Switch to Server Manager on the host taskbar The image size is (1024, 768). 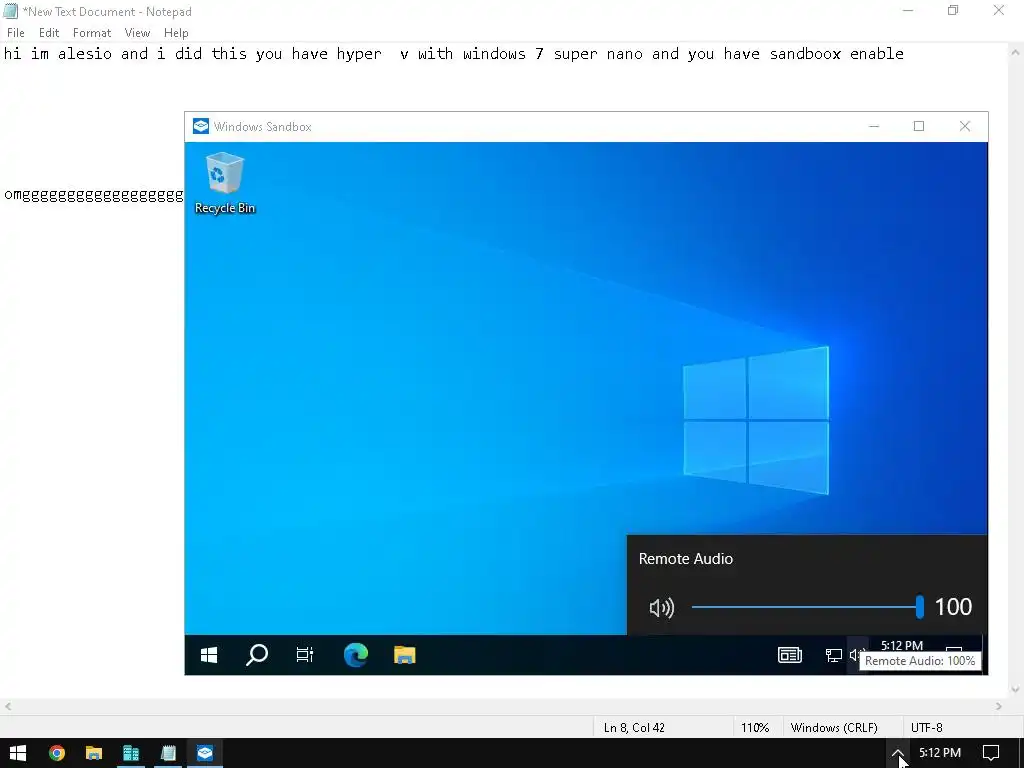coord(131,753)
